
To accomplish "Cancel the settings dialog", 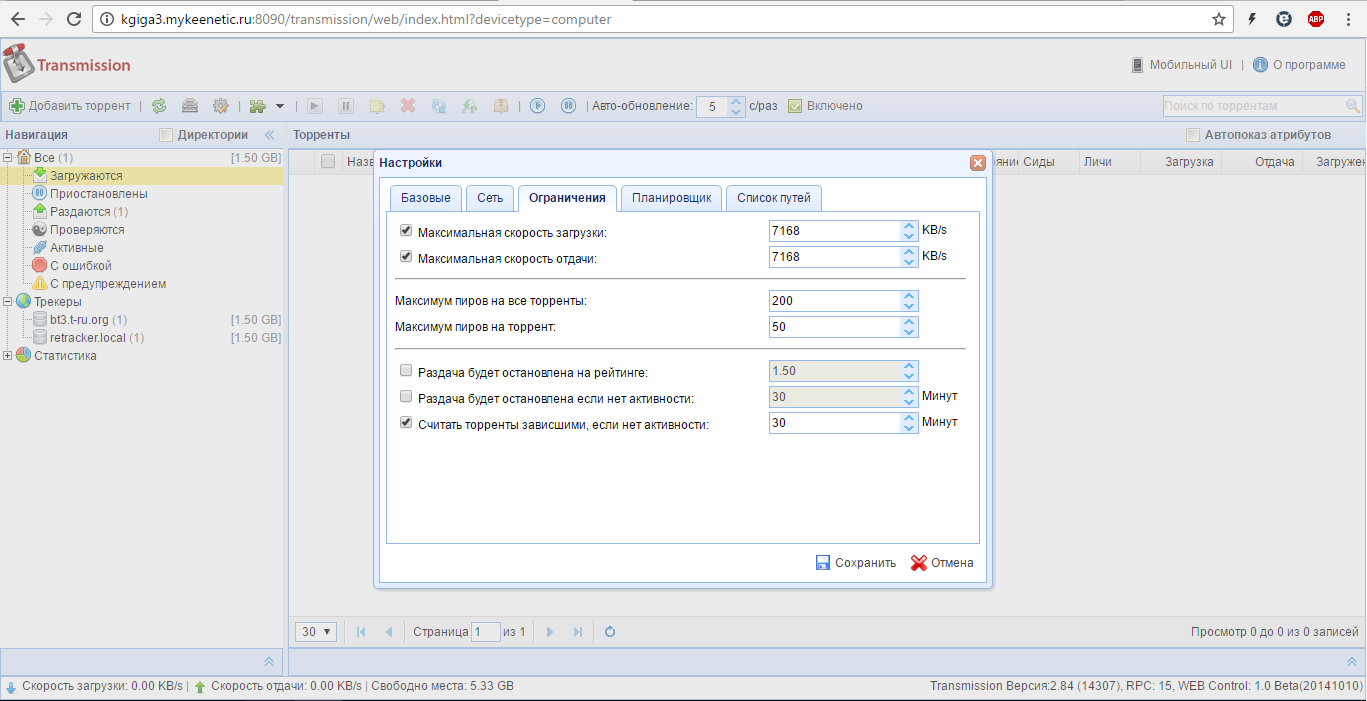I will (x=942, y=563).
